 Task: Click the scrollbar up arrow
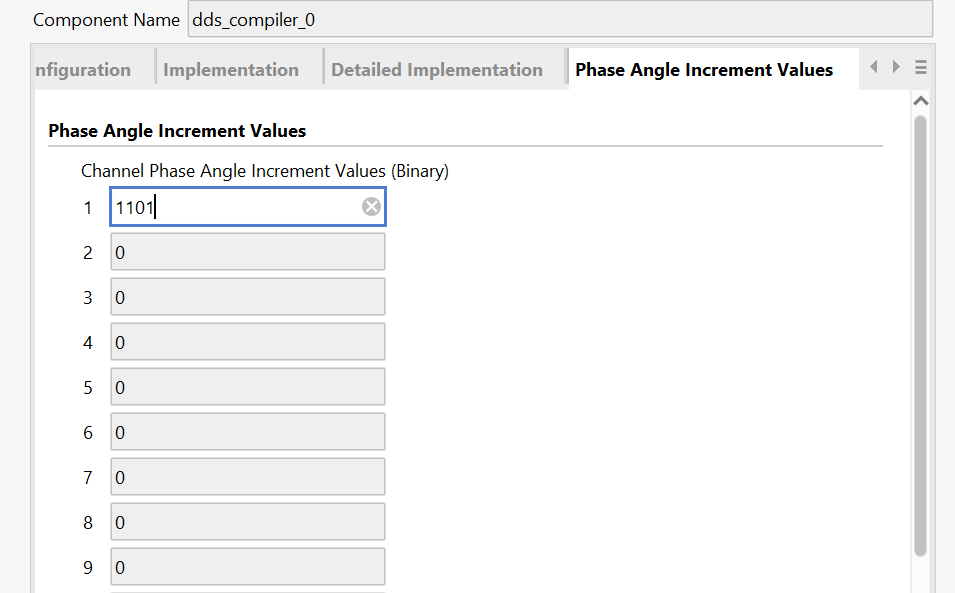click(921, 101)
